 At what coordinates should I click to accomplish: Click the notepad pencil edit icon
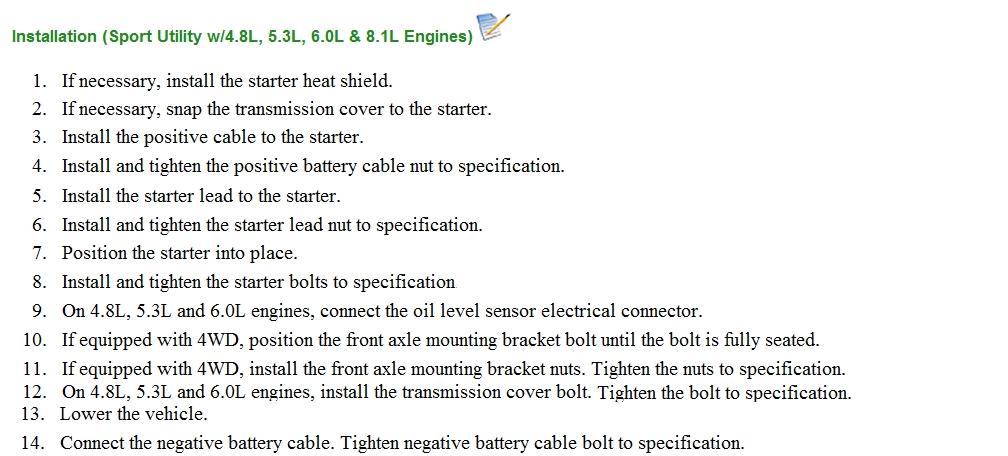coord(494,26)
